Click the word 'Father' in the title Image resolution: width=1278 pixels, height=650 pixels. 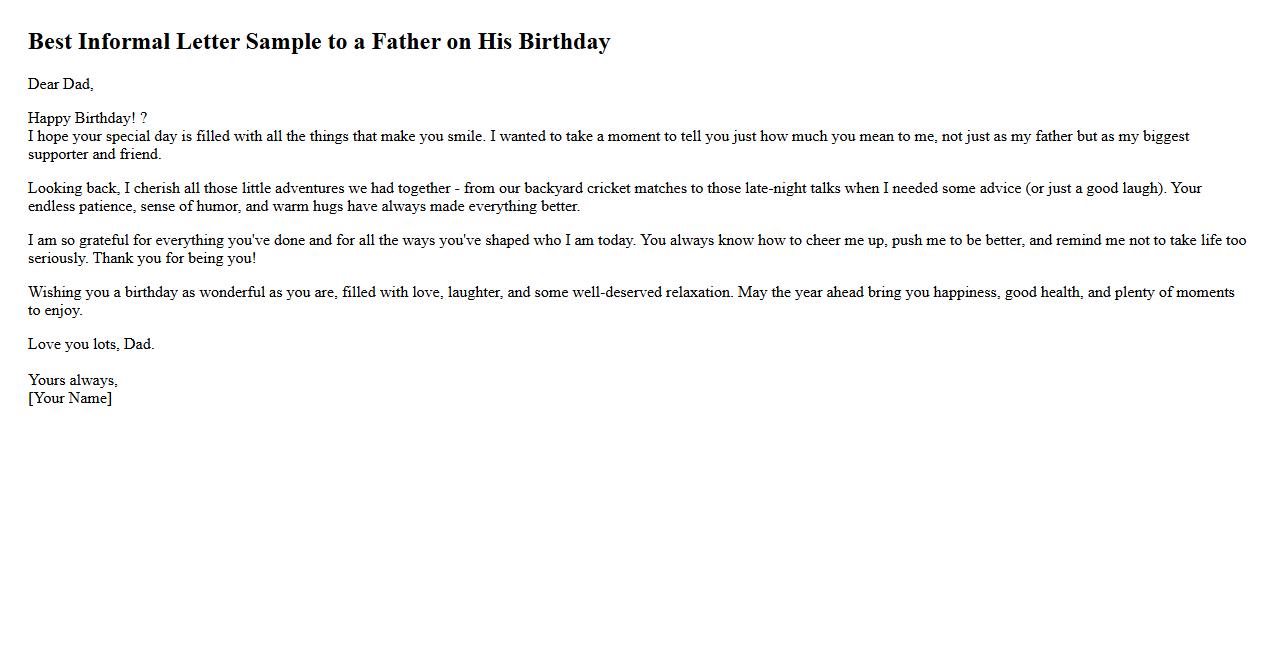pyautogui.click(x=406, y=42)
